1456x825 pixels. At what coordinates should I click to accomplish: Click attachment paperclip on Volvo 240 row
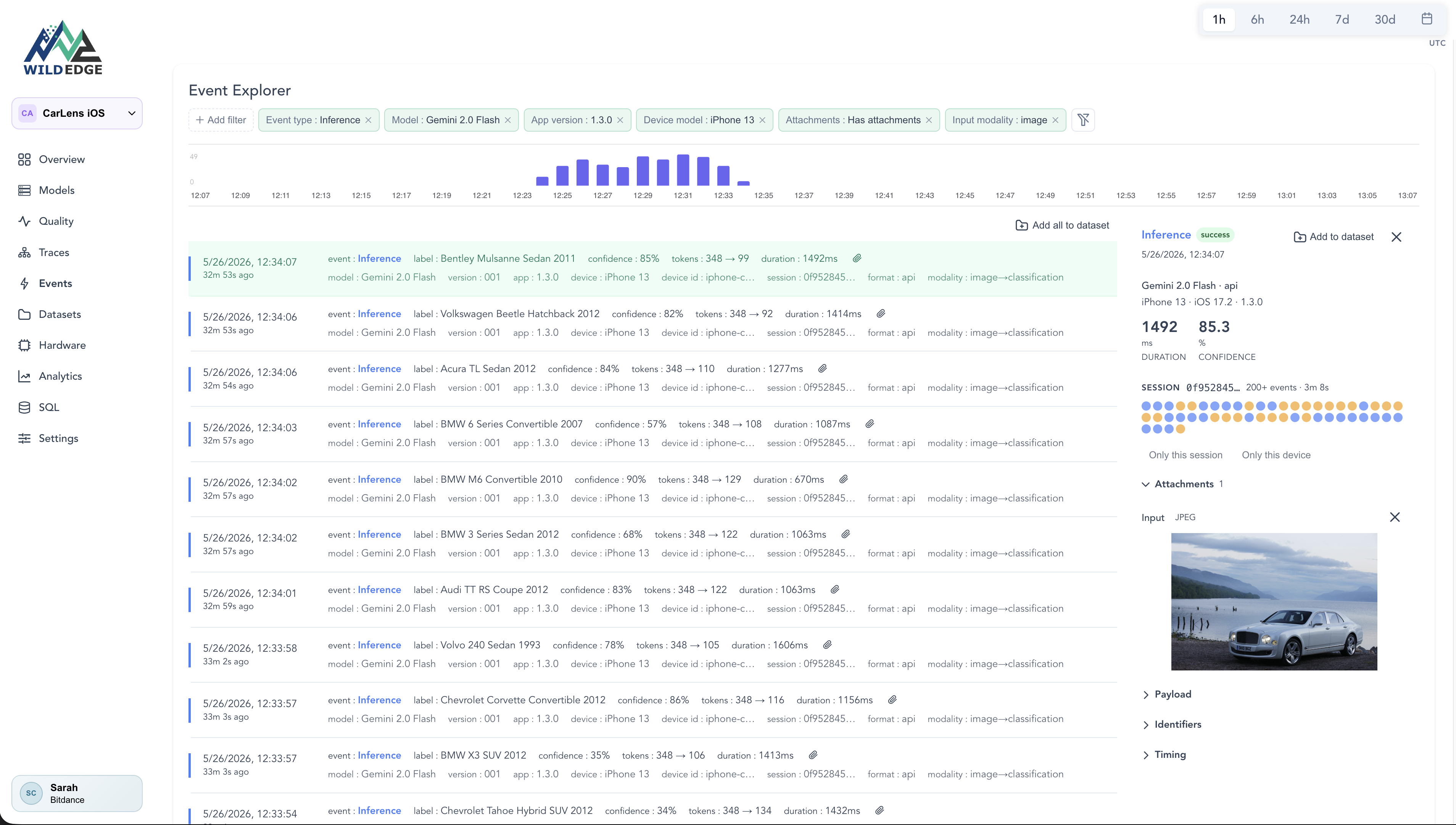pyautogui.click(x=828, y=645)
